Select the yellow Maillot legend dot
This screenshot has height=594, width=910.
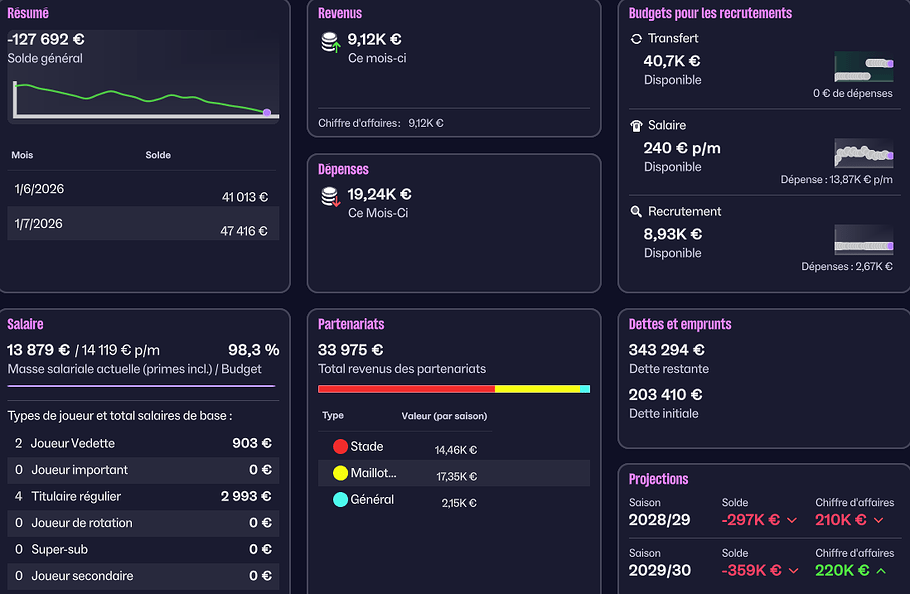[340, 473]
